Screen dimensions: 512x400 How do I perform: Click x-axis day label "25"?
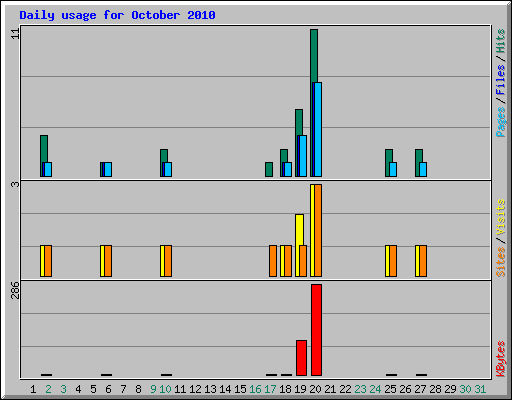point(390,389)
